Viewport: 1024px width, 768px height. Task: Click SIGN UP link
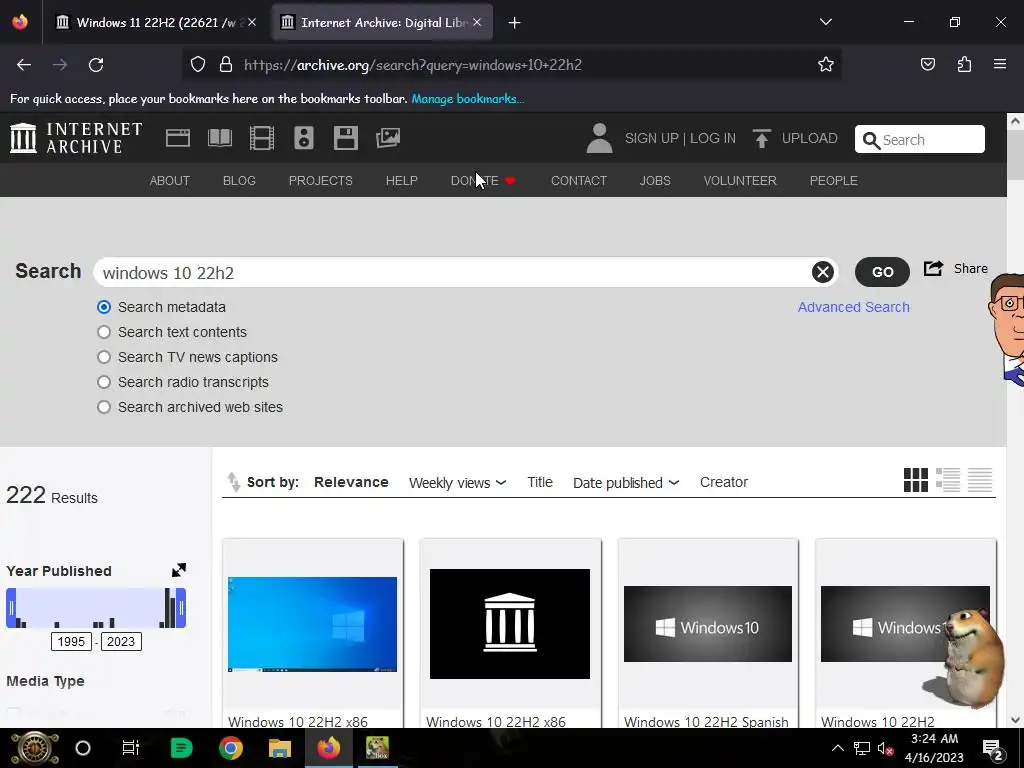pos(651,138)
